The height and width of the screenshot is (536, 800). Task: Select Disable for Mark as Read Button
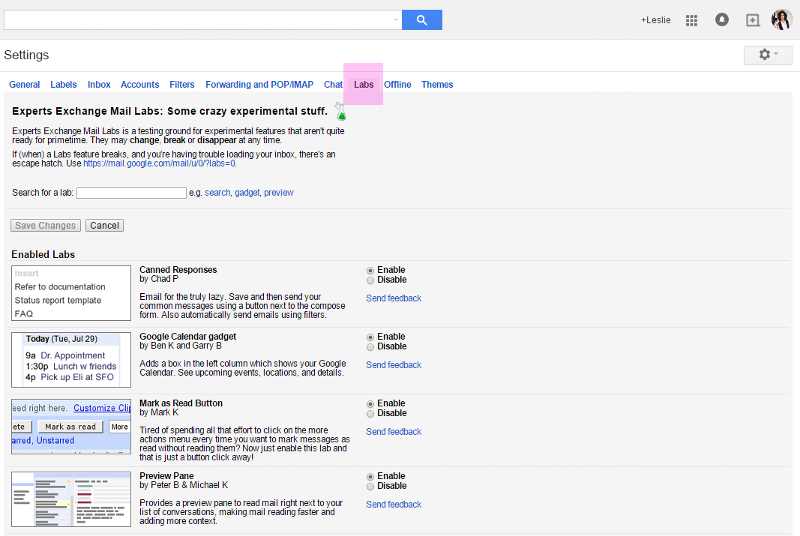[370, 414]
